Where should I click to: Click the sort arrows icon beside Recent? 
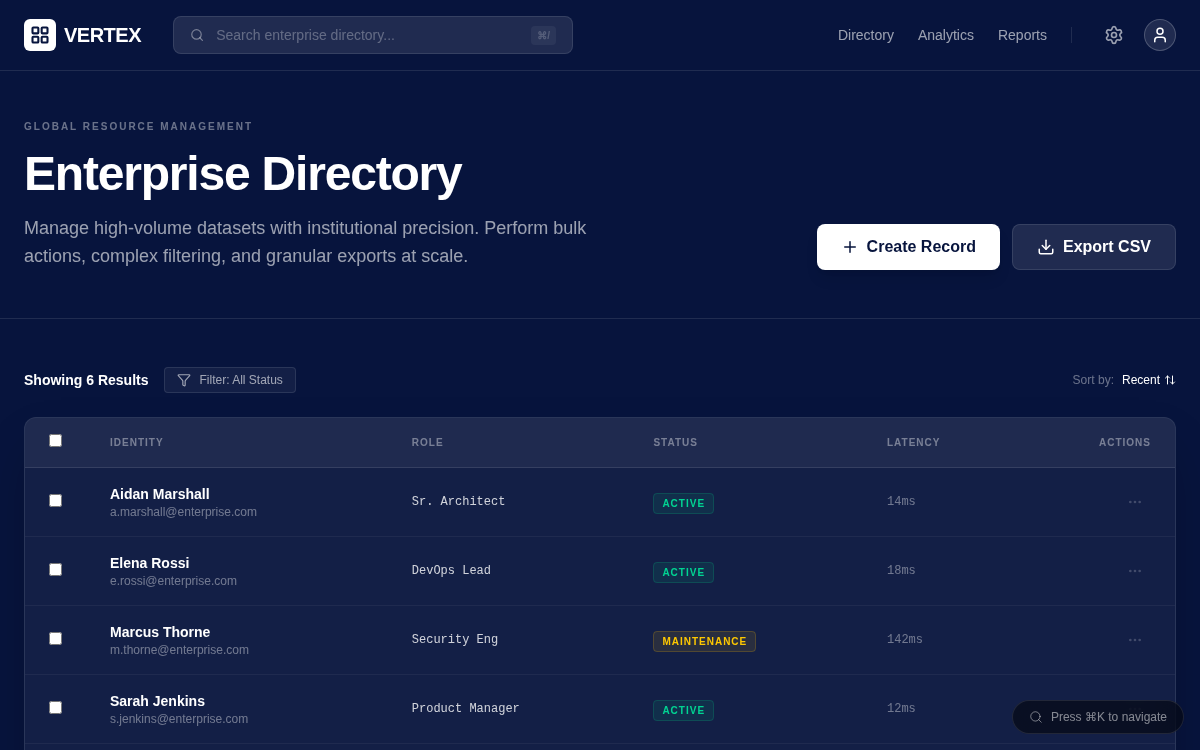(1170, 380)
